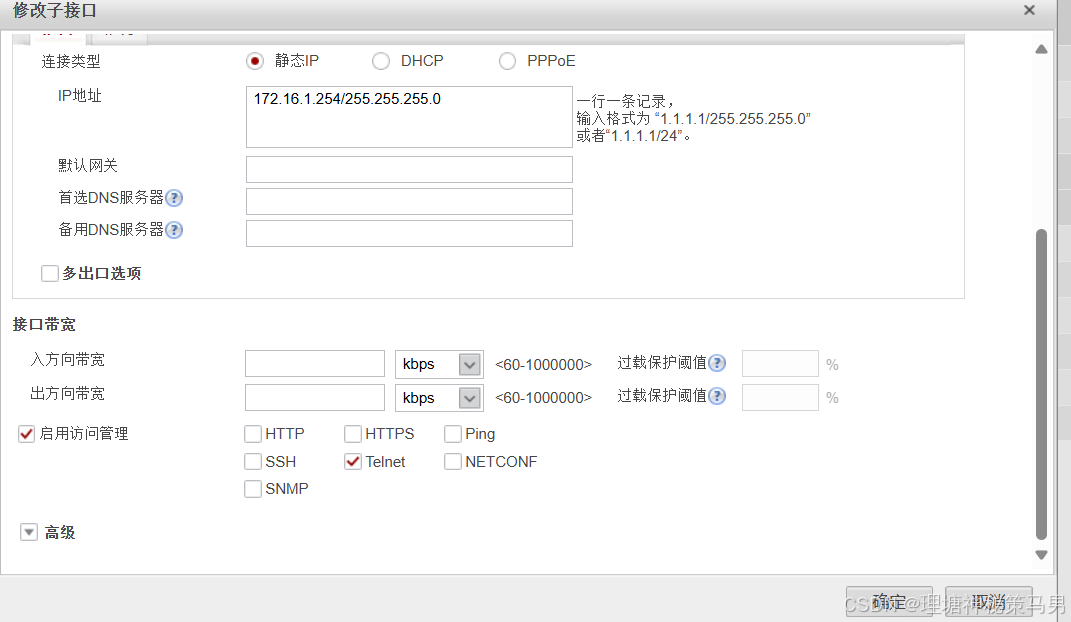
Task: Expand the 高级 section
Action: pyautogui.click(x=29, y=533)
